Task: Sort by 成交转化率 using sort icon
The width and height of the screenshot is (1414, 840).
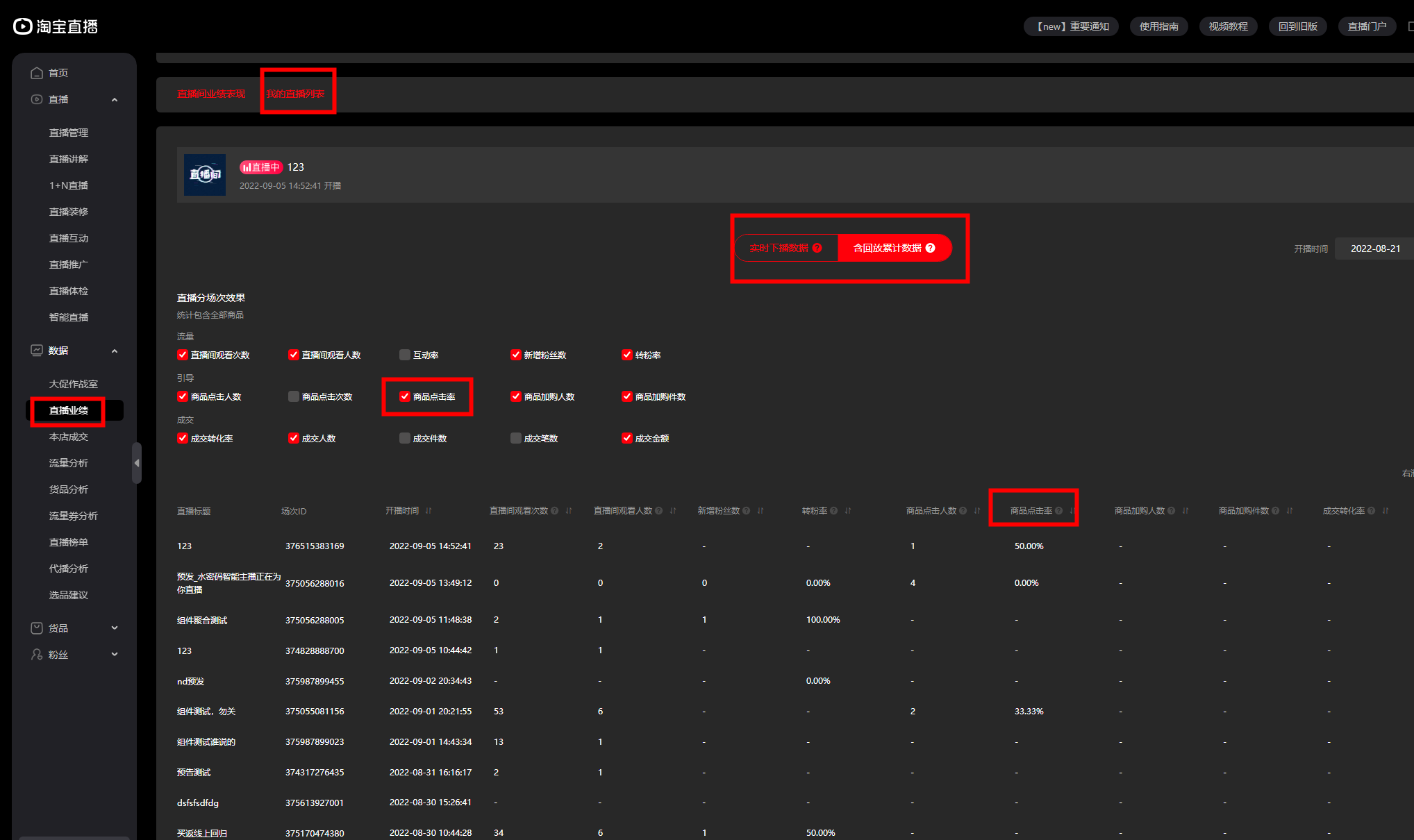Action: coord(1386,511)
